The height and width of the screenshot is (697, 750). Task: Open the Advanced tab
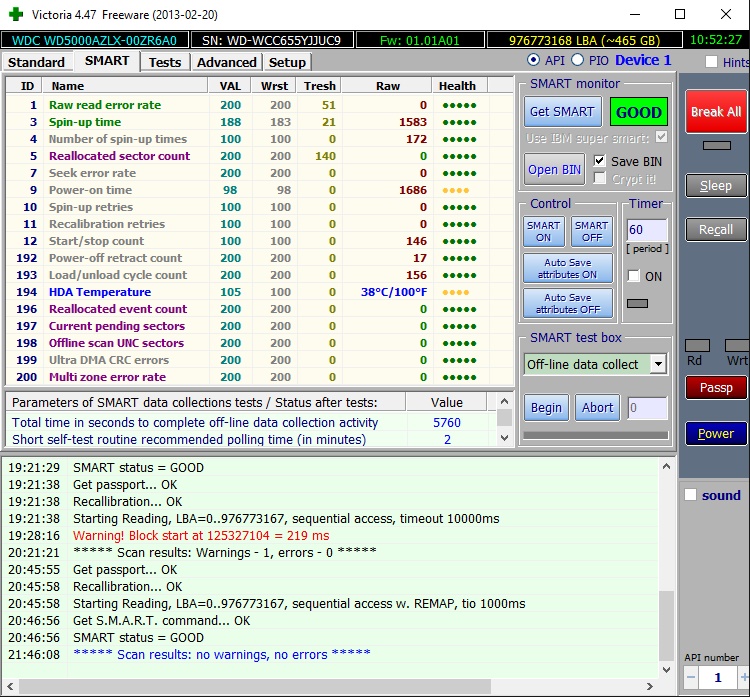pos(227,62)
